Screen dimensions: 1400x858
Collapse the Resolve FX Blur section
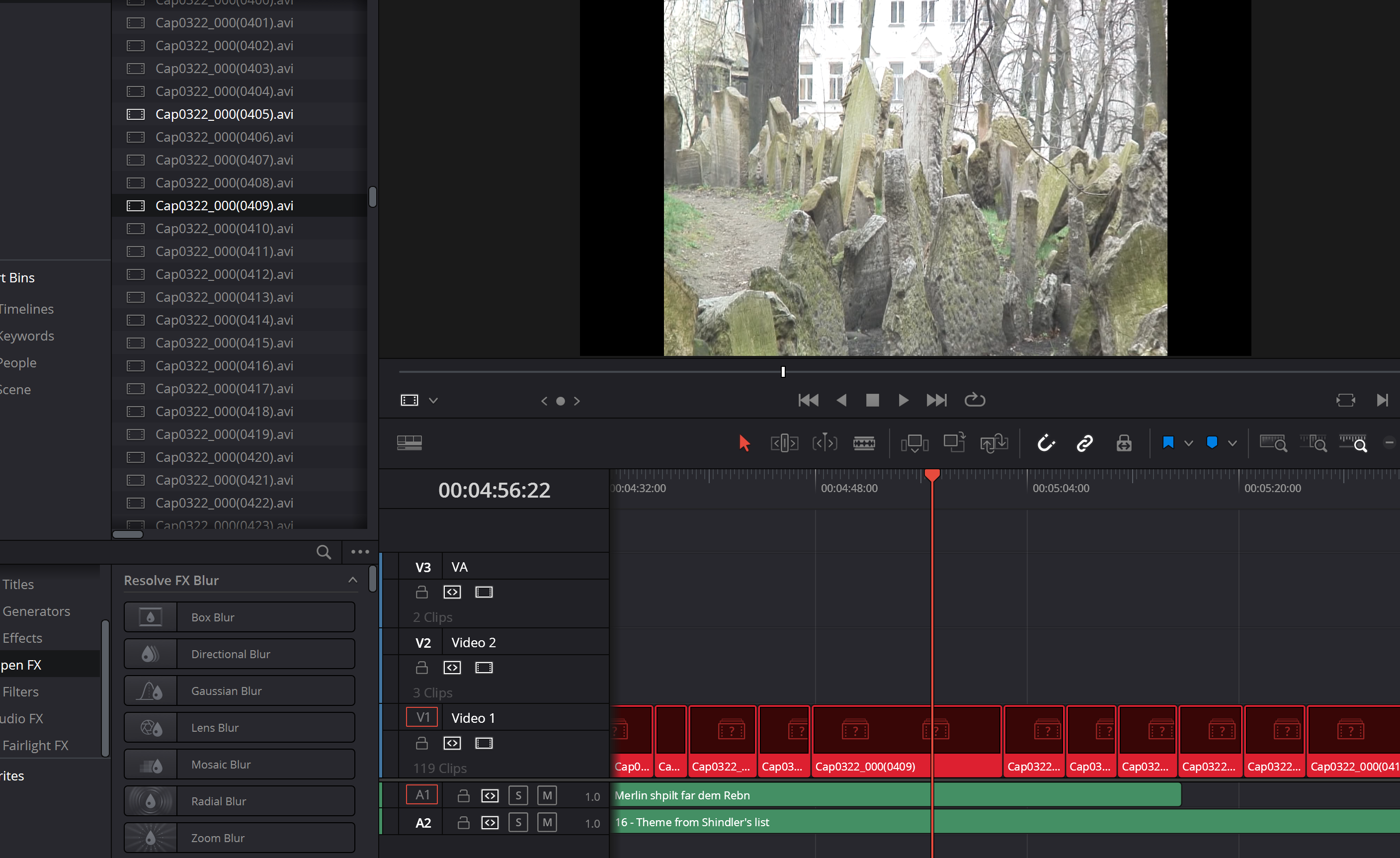click(352, 580)
